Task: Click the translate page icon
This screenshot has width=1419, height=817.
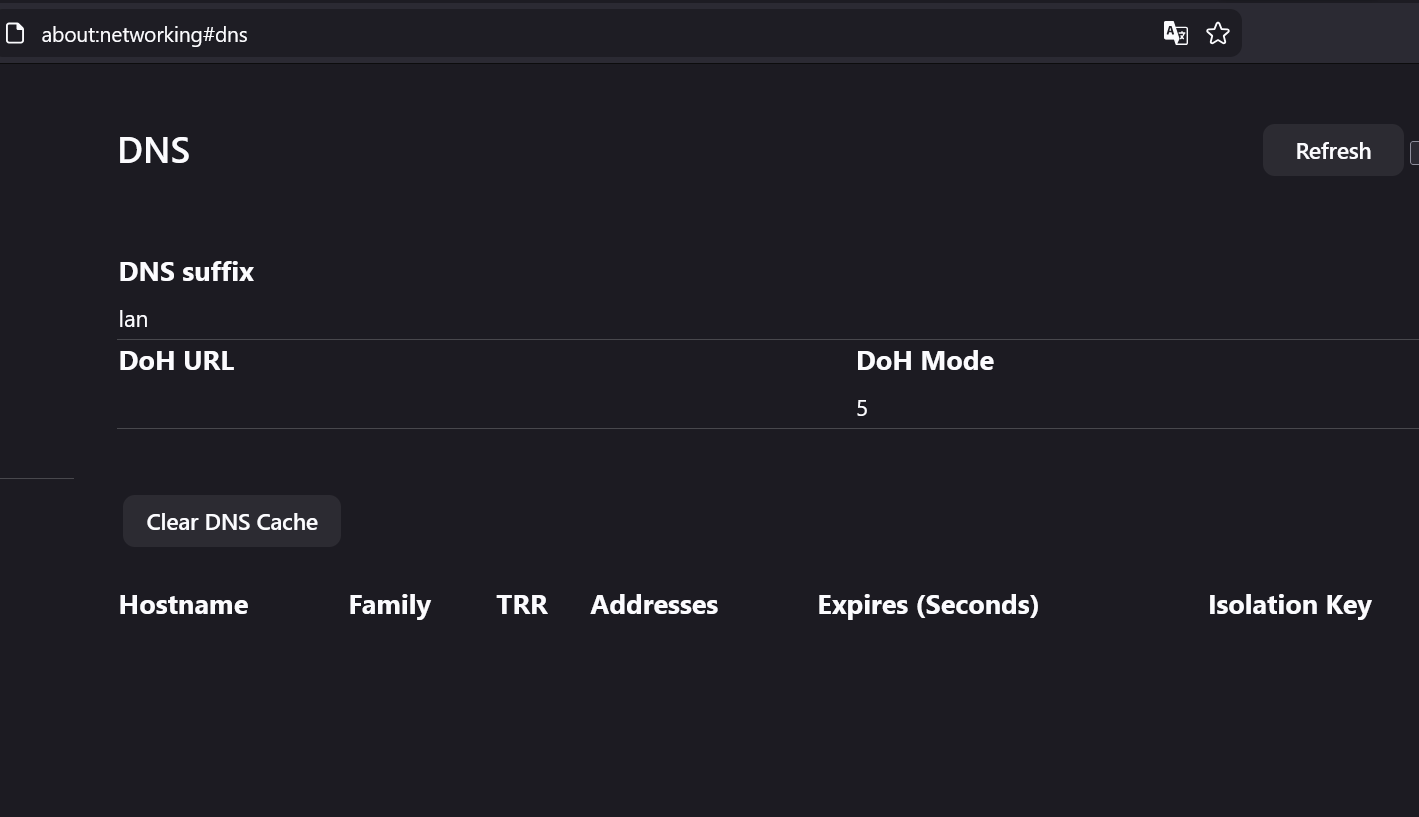Action: pos(1175,34)
